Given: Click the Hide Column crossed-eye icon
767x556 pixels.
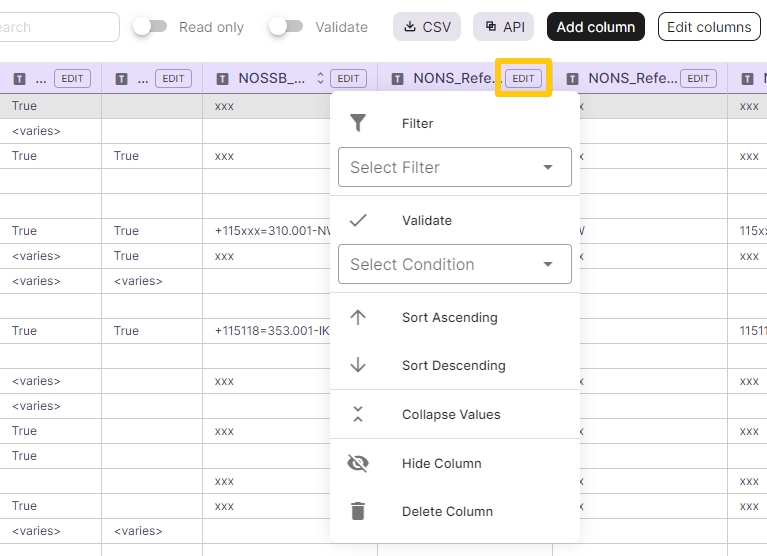Looking at the screenshot, I should point(358,463).
